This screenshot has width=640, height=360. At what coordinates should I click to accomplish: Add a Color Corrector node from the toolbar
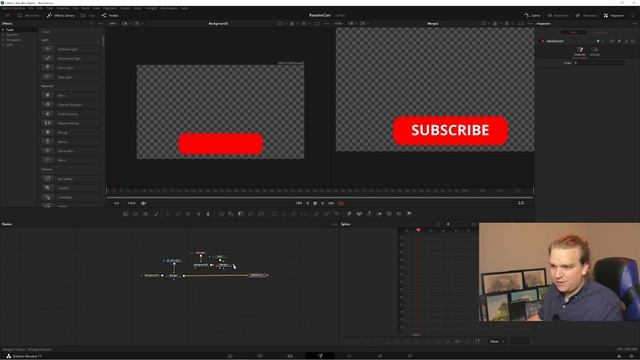pyautogui.click(x=168, y=213)
